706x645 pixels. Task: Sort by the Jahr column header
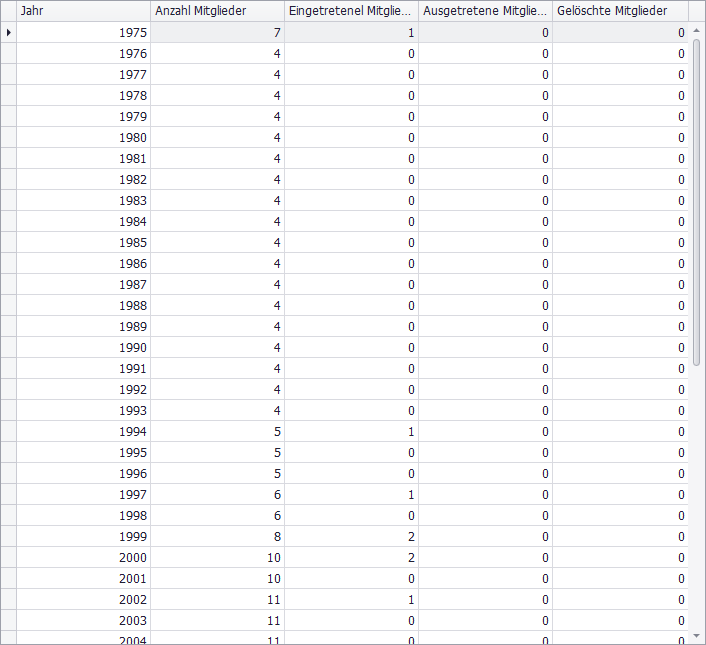tap(83, 11)
